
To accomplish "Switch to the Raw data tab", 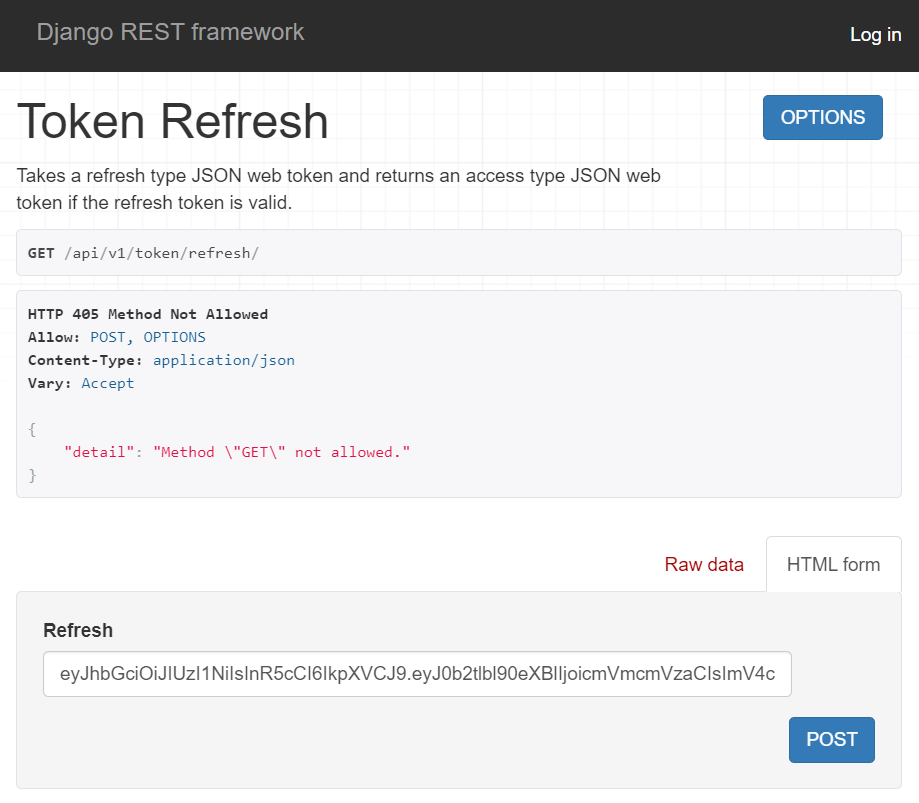I will [704, 564].
